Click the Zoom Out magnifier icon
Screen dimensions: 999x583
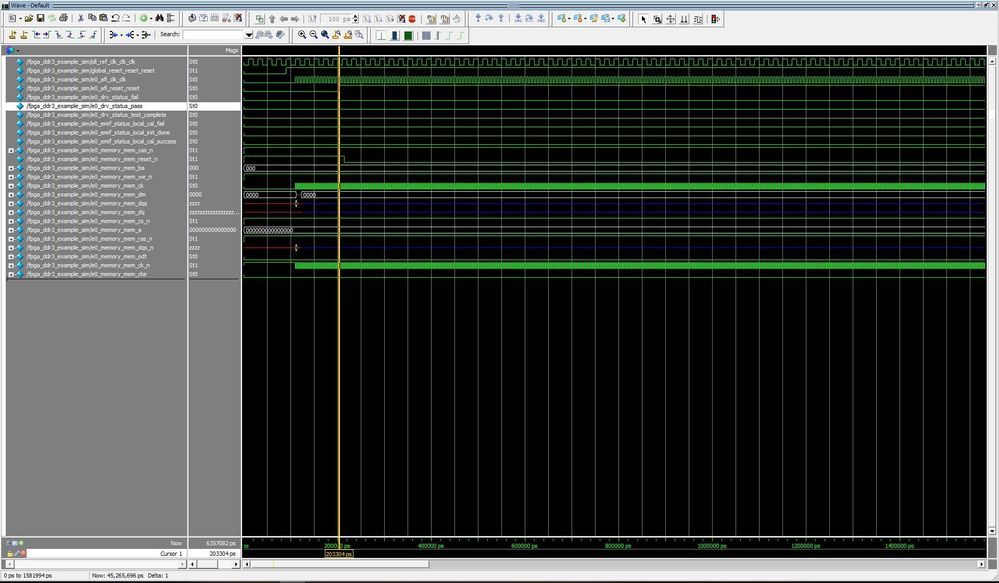(x=313, y=35)
